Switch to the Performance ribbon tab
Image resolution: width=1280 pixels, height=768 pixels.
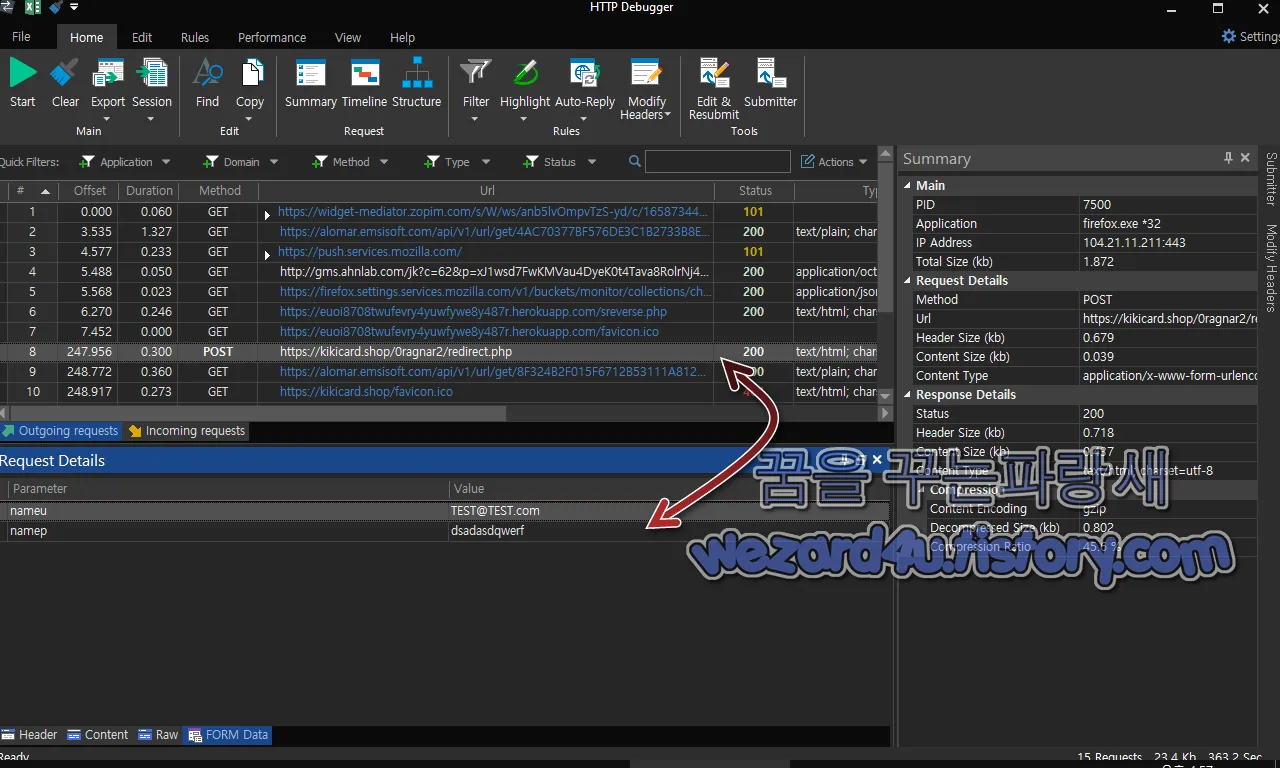tap(272, 37)
